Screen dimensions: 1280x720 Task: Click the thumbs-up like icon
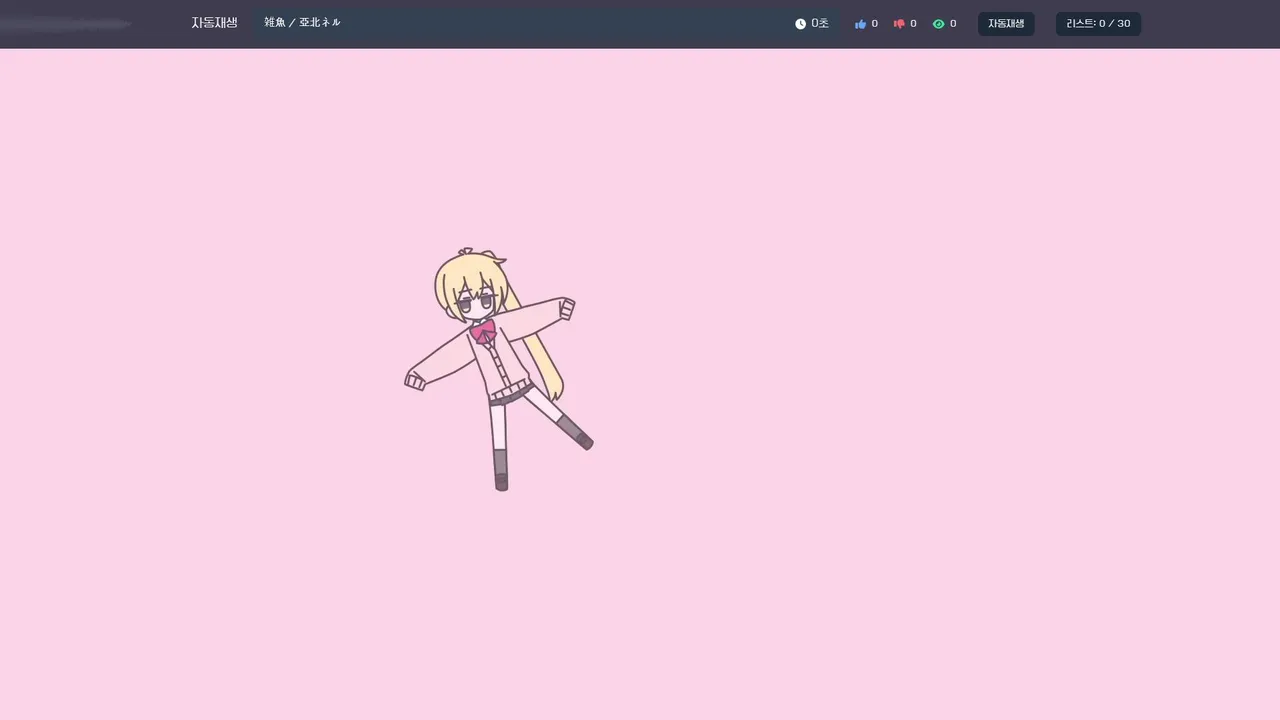860,24
